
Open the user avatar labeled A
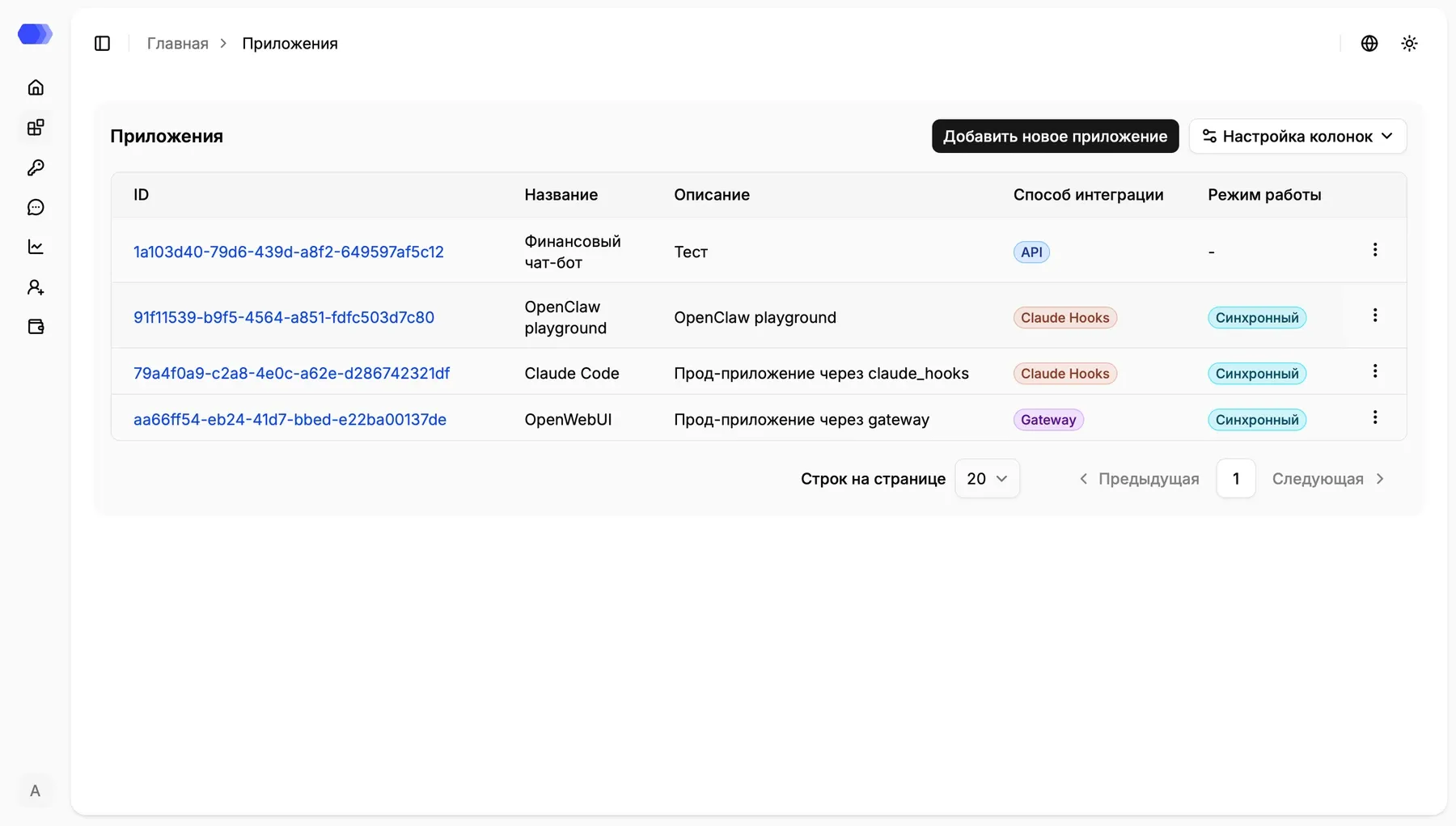(x=35, y=790)
